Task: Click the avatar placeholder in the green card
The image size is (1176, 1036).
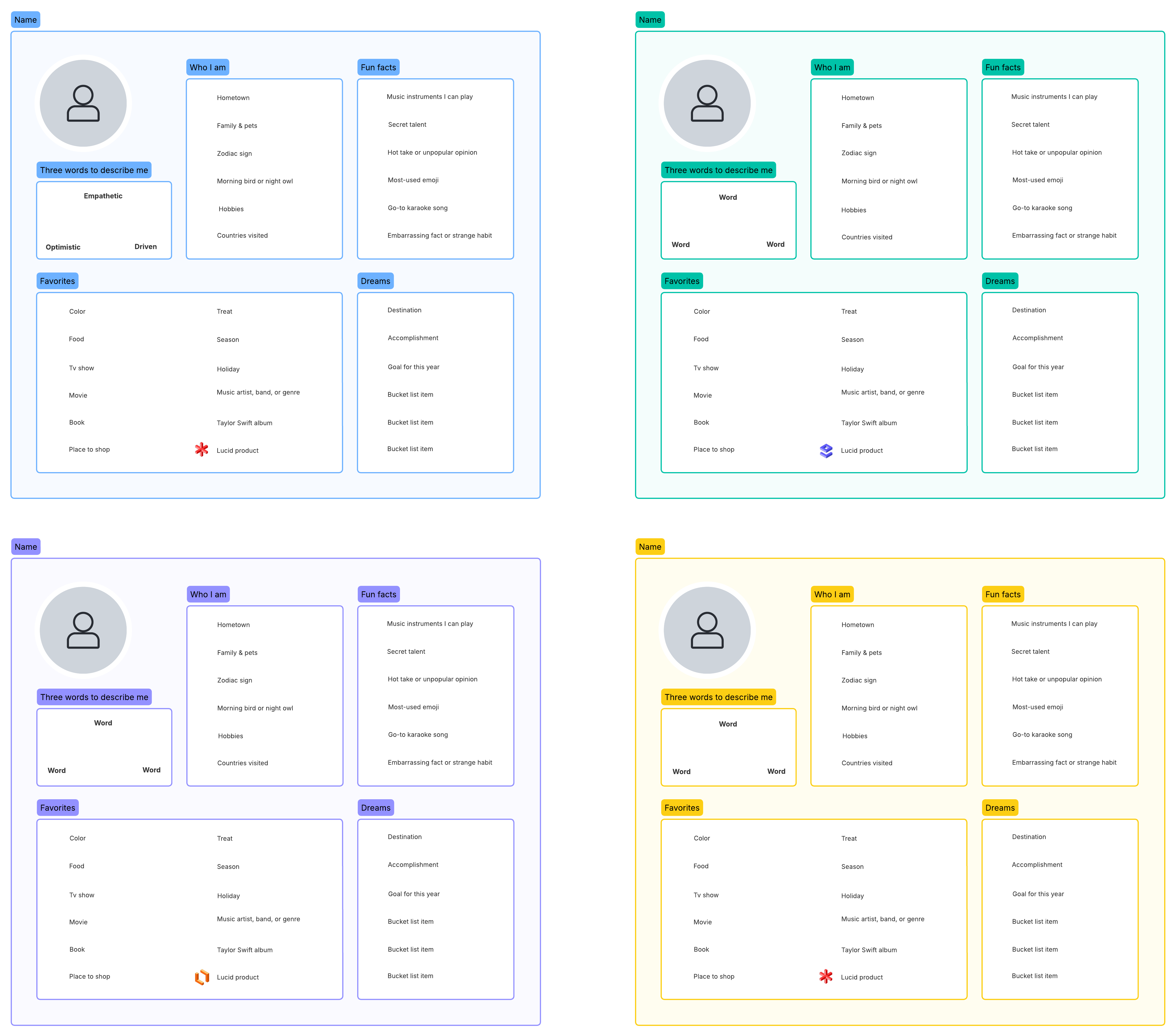Action: click(x=707, y=104)
